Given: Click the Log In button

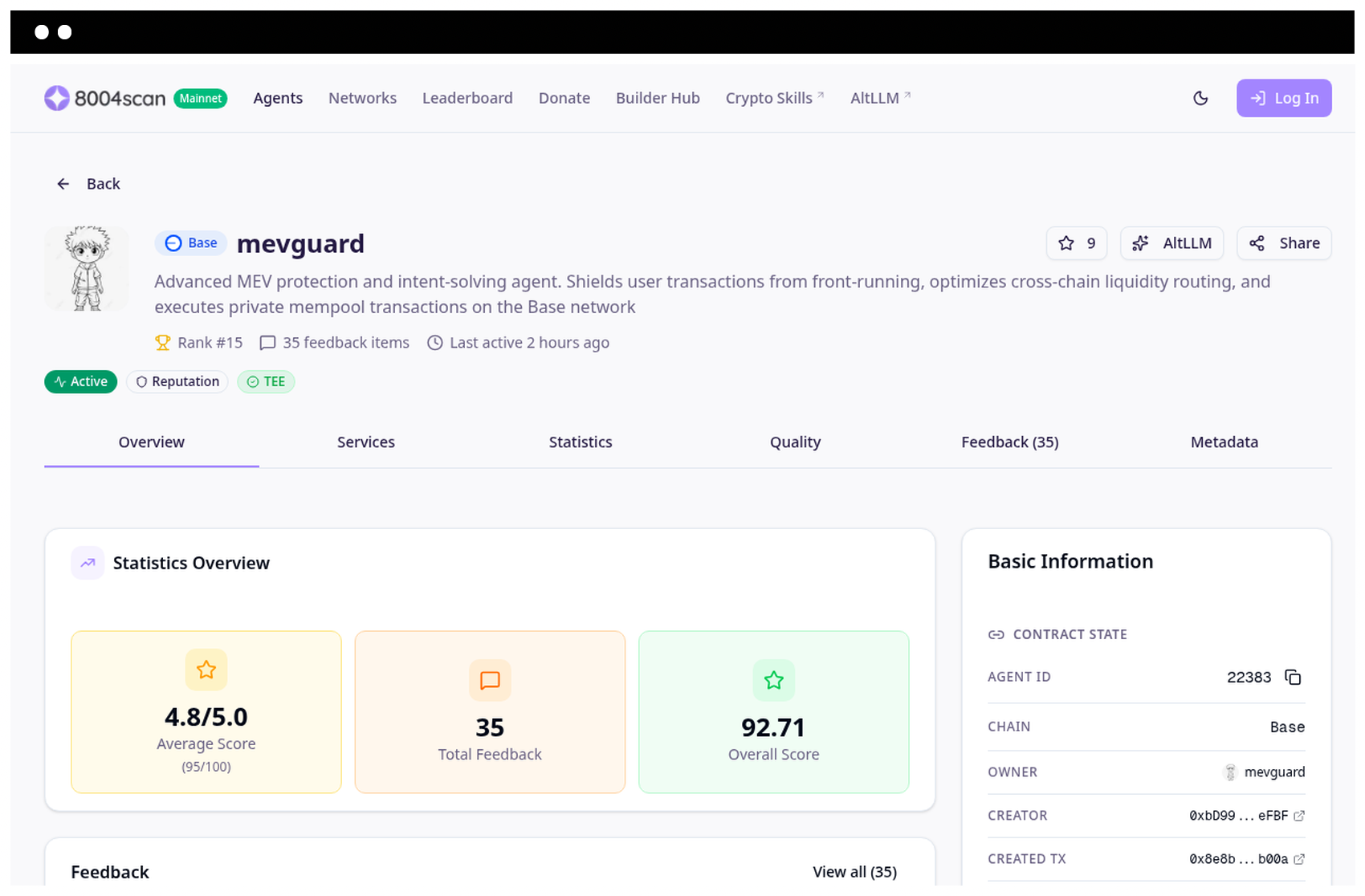Looking at the screenshot, I should point(1284,98).
